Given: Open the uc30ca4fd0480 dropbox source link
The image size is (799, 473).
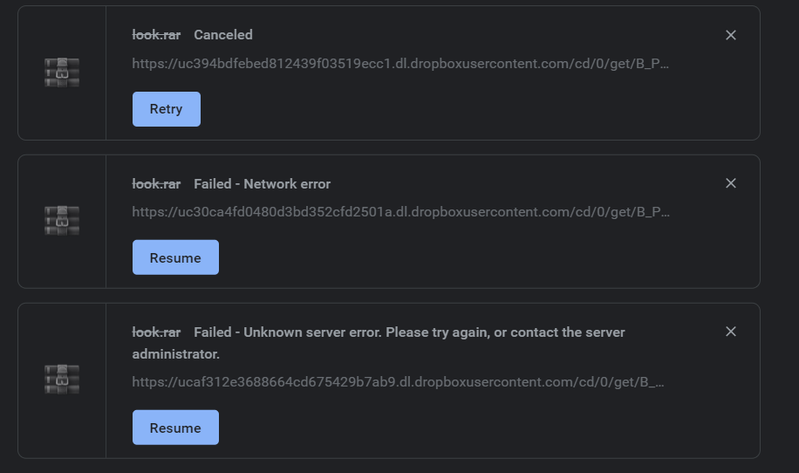Looking at the screenshot, I should click(x=400, y=212).
